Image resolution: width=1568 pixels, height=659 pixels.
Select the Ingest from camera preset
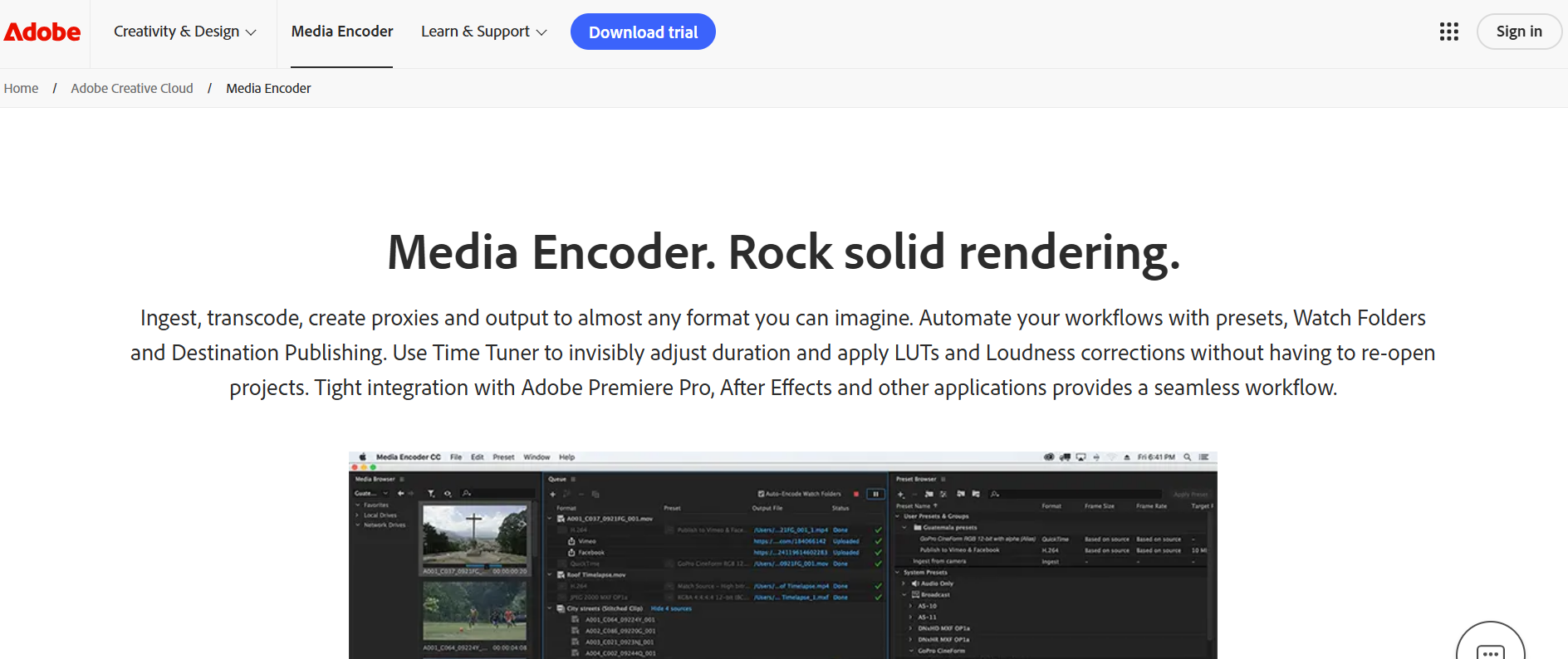[x=939, y=561]
